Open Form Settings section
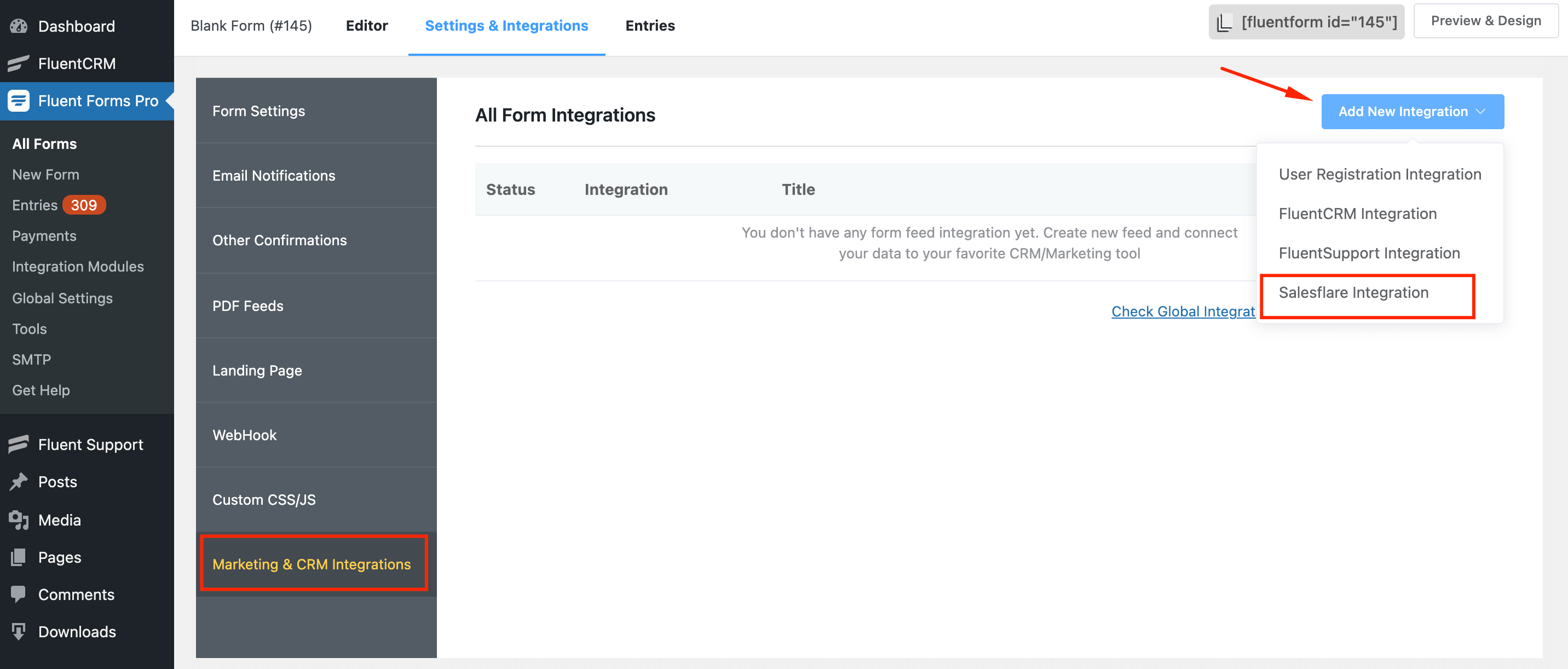Viewport: 1568px width, 669px height. 316,111
